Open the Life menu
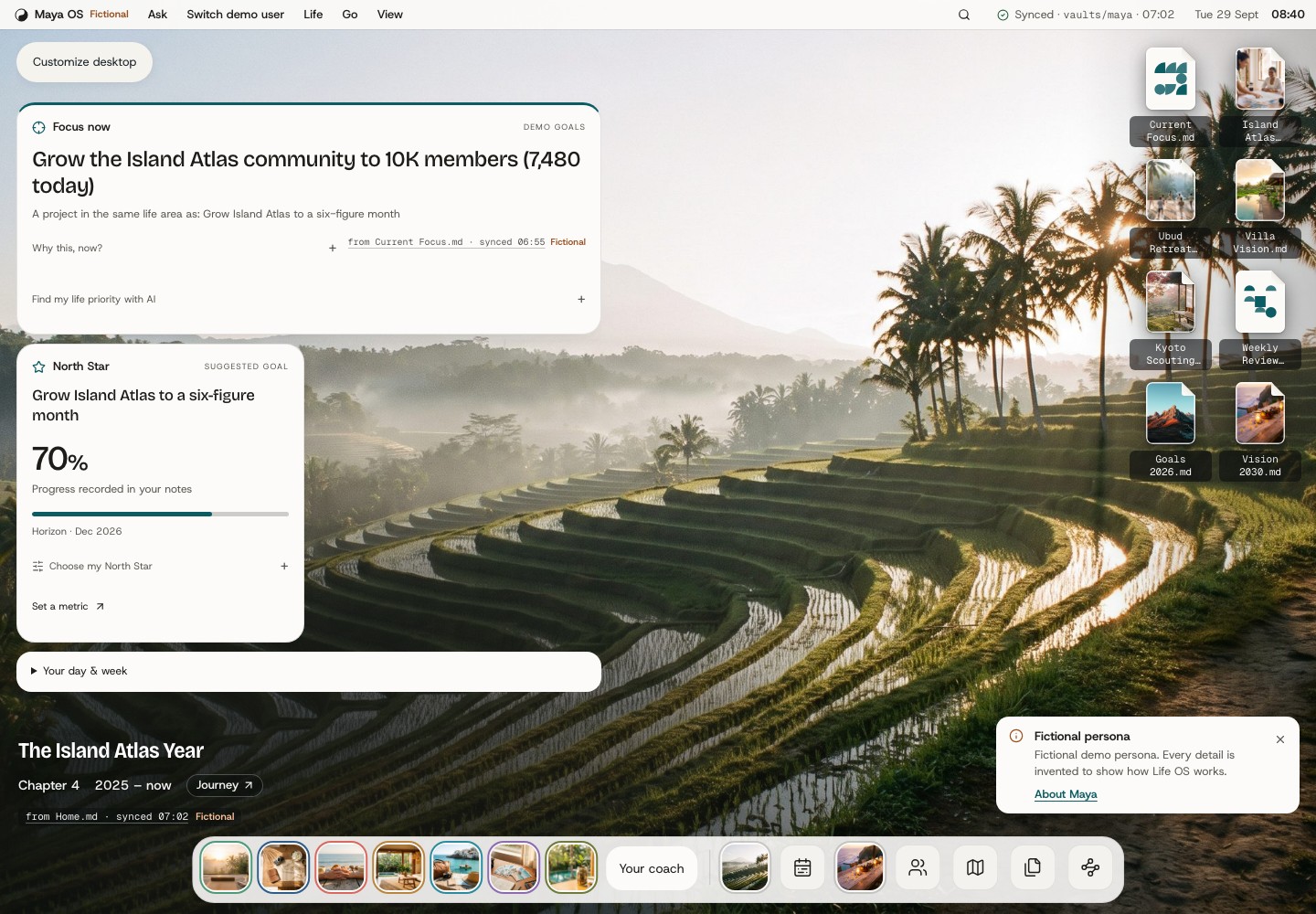1316x914 pixels. [x=313, y=15]
